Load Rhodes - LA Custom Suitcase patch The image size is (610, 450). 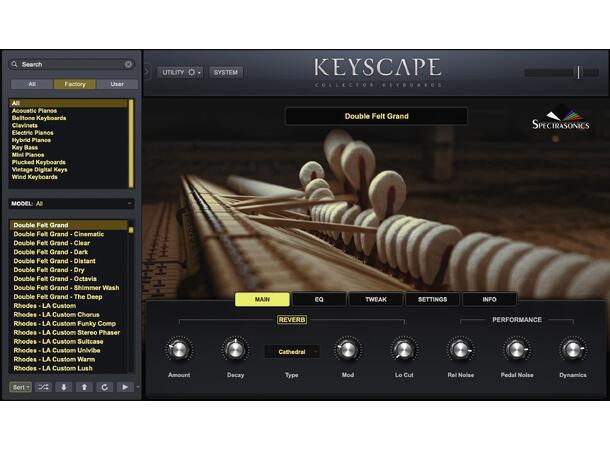pos(69,341)
